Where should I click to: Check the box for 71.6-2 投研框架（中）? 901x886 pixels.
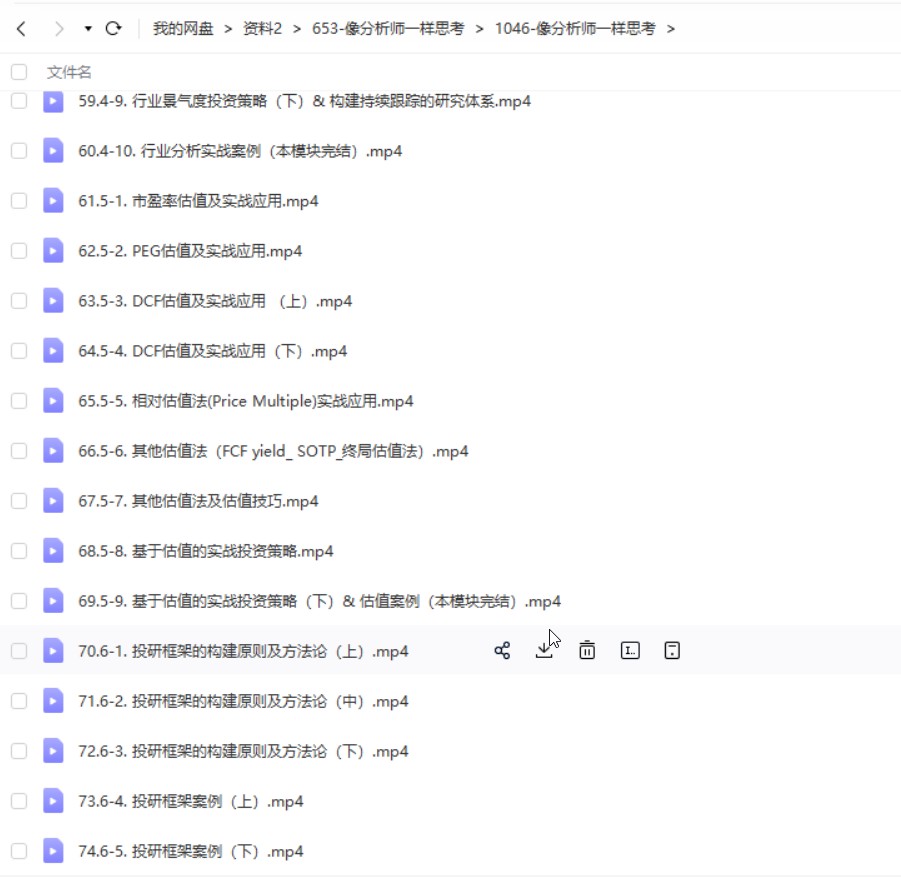click(19, 700)
